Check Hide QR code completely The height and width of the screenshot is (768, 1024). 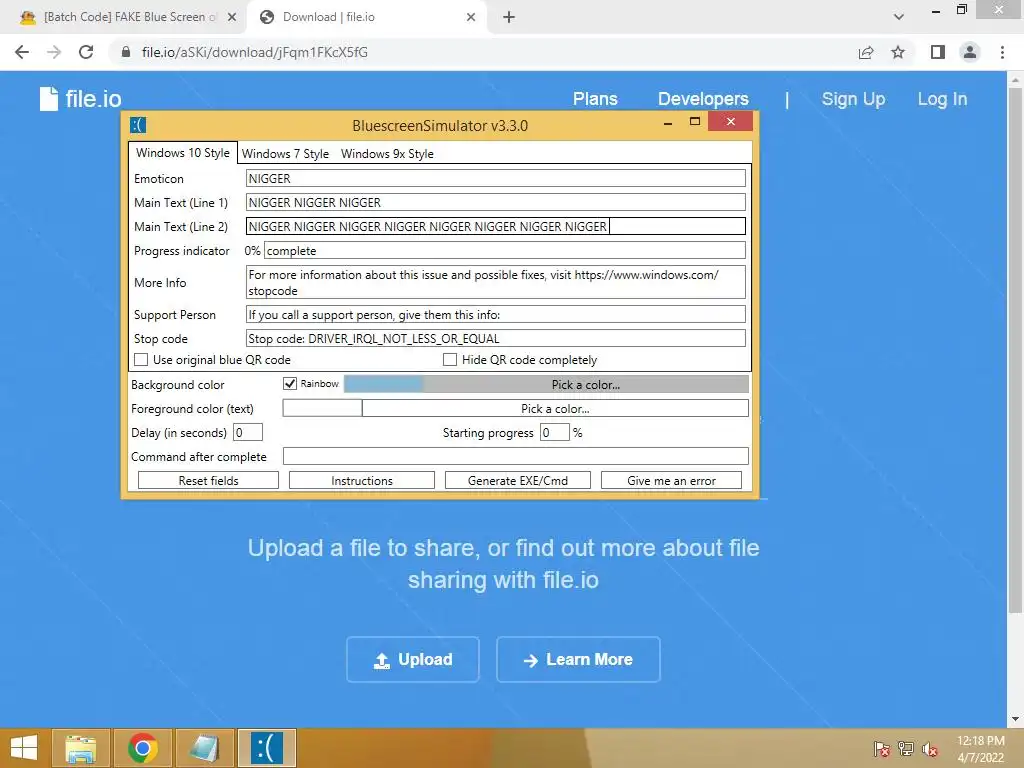click(x=450, y=360)
